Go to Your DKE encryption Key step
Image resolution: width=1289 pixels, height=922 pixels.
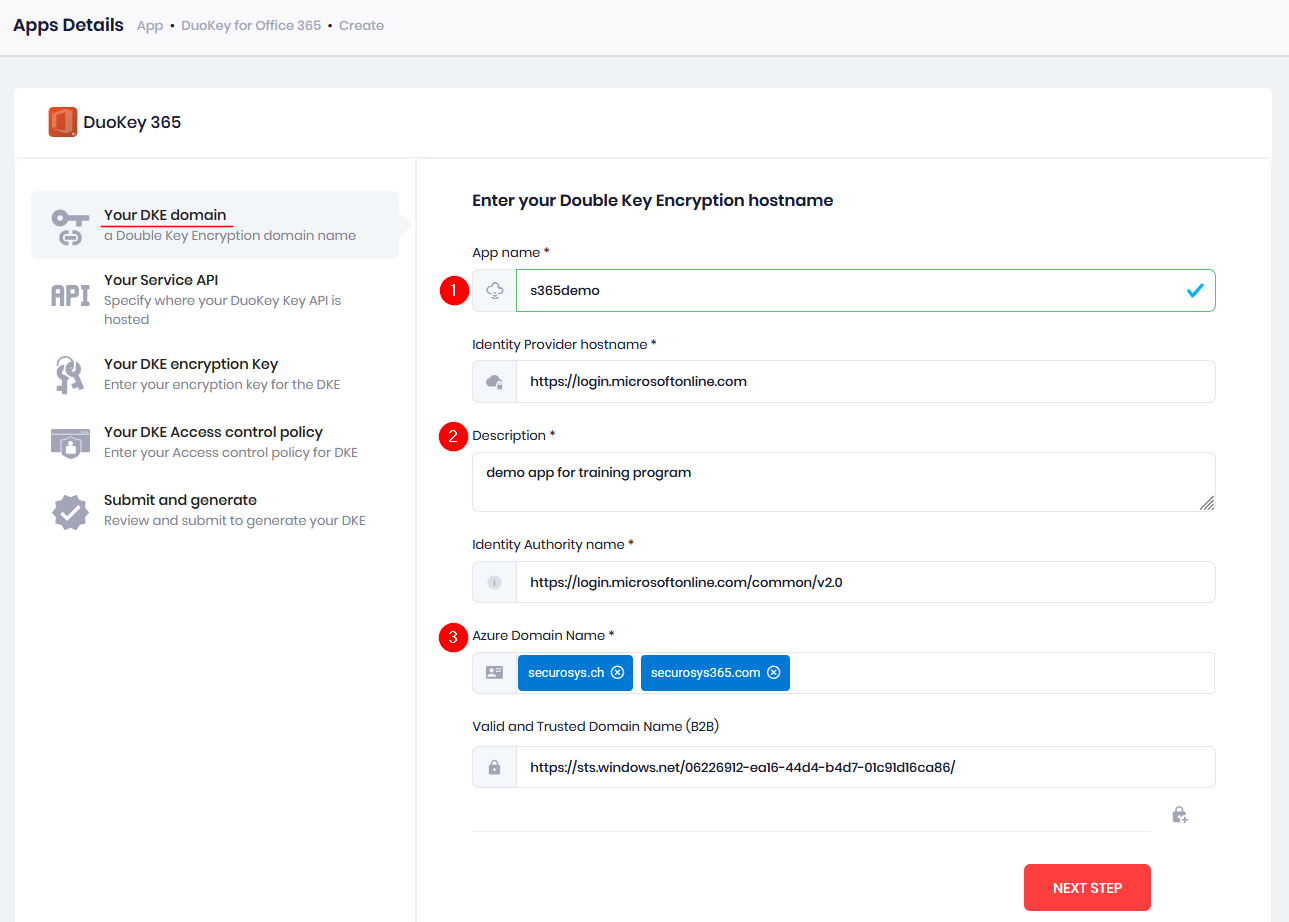215,374
